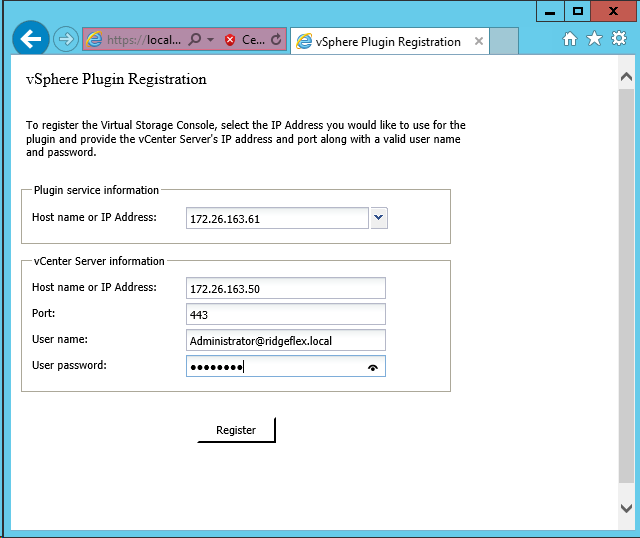Viewport: 640px width, 538px height.
Task: Click the Port field showing 443
Action: coord(286,314)
